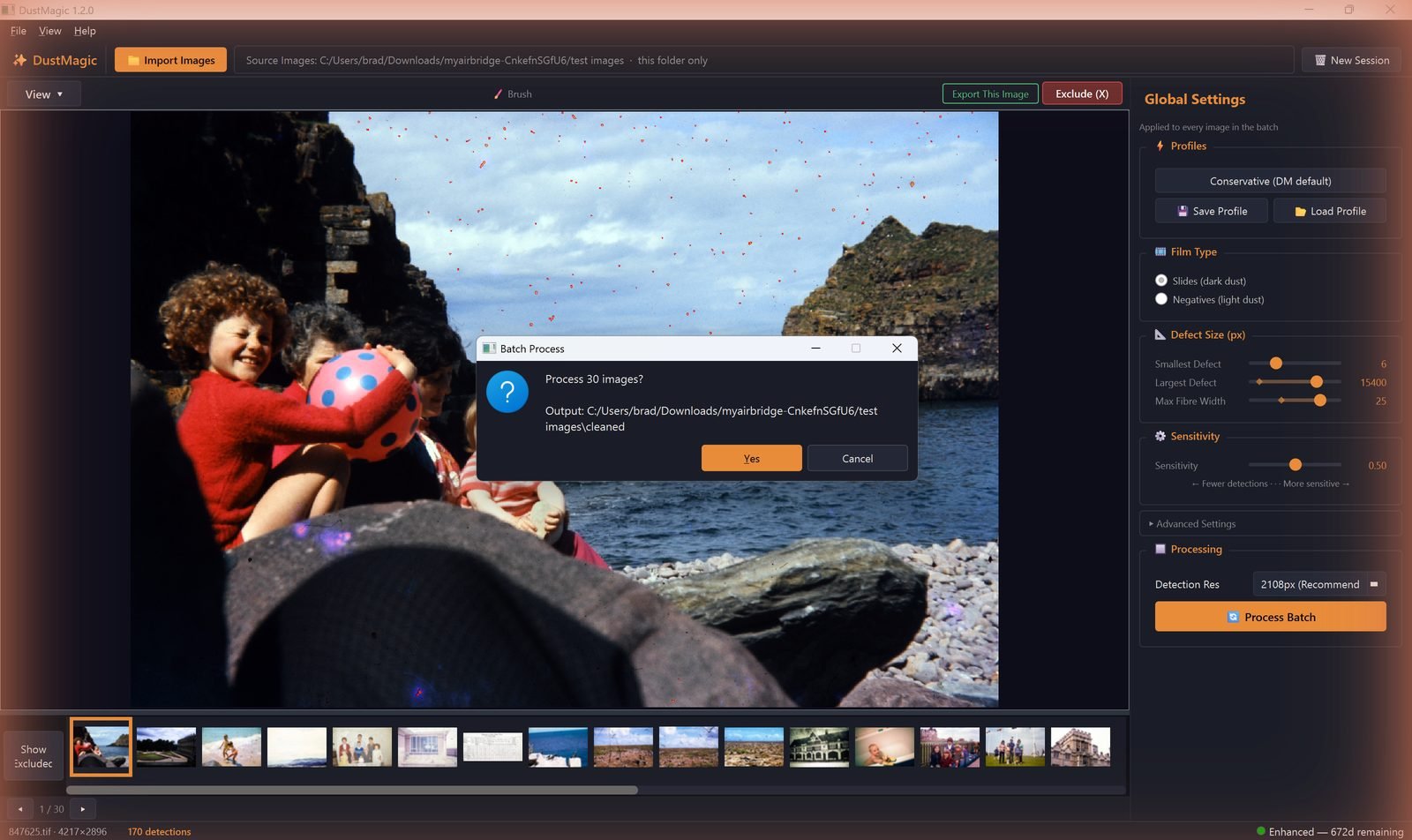Go to next image arrow
Viewport: 1412px width, 840px height.
83,809
